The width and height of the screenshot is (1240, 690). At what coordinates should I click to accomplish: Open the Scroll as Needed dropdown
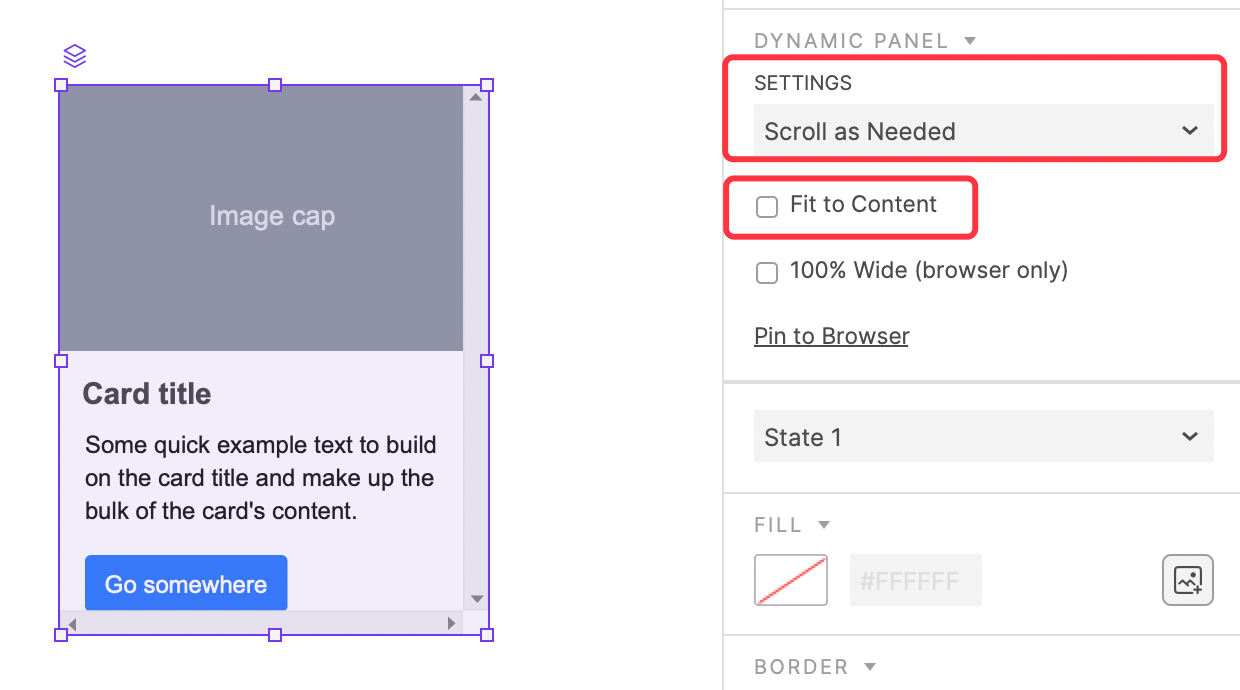coord(984,131)
